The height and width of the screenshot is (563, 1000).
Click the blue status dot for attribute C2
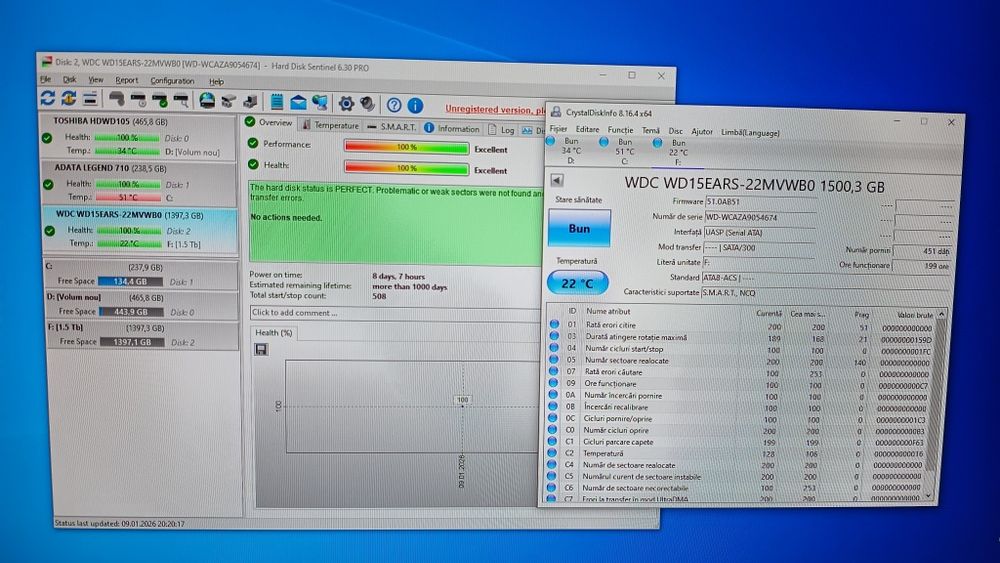coord(552,453)
